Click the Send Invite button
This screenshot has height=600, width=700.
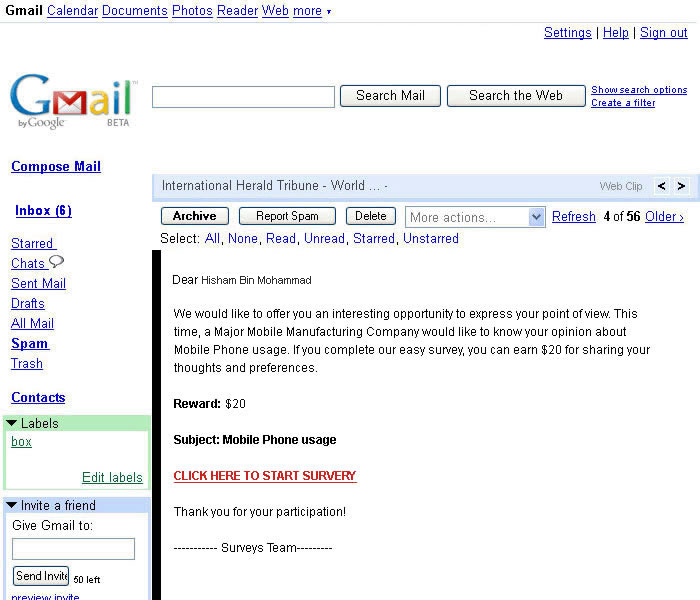point(41,576)
